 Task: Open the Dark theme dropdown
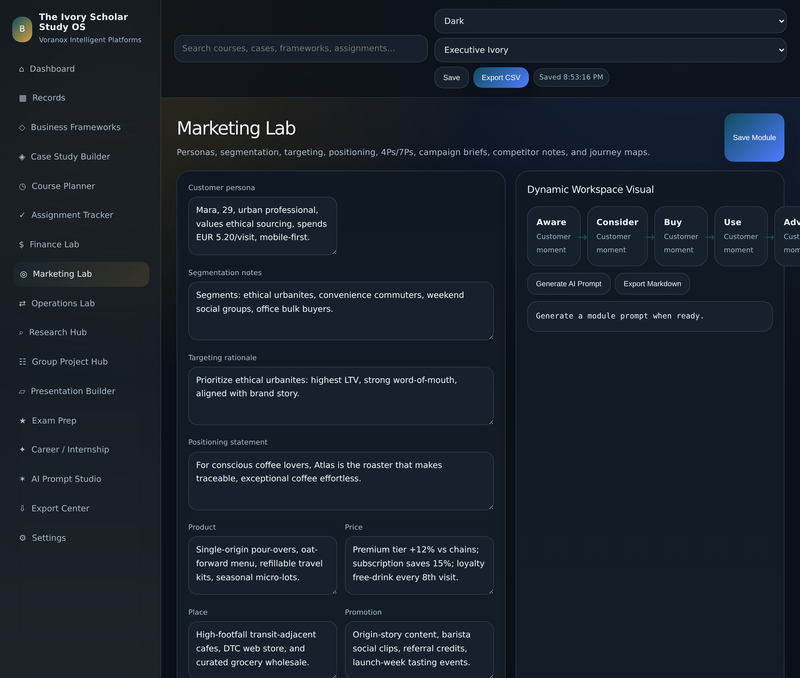pos(610,21)
